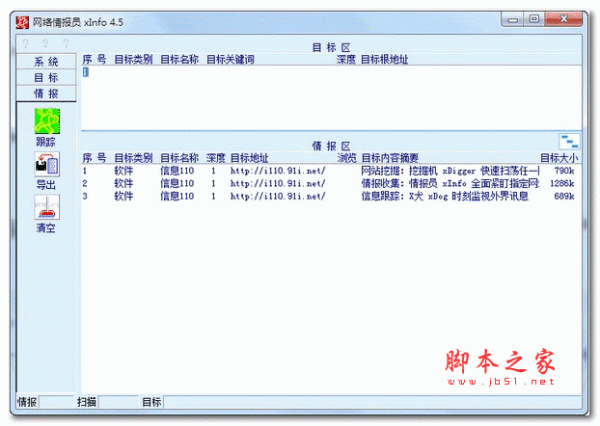Viewport: 600px width, 426px height.
Task: Open the 系统 sidebar tab
Action: point(46,62)
